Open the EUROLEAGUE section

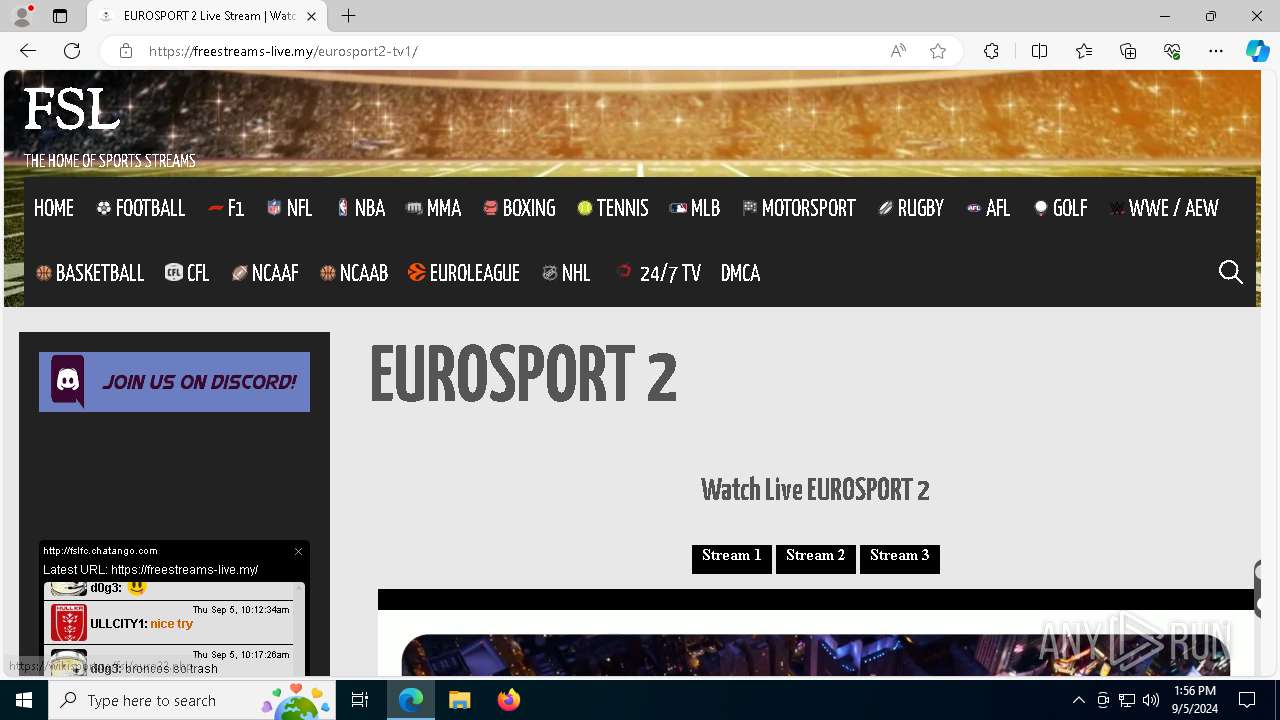[464, 273]
